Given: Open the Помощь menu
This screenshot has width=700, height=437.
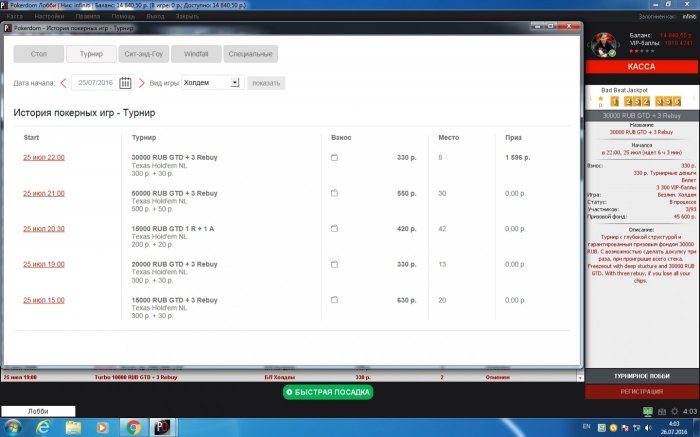Looking at the screenshot, I should pos(123,16).
